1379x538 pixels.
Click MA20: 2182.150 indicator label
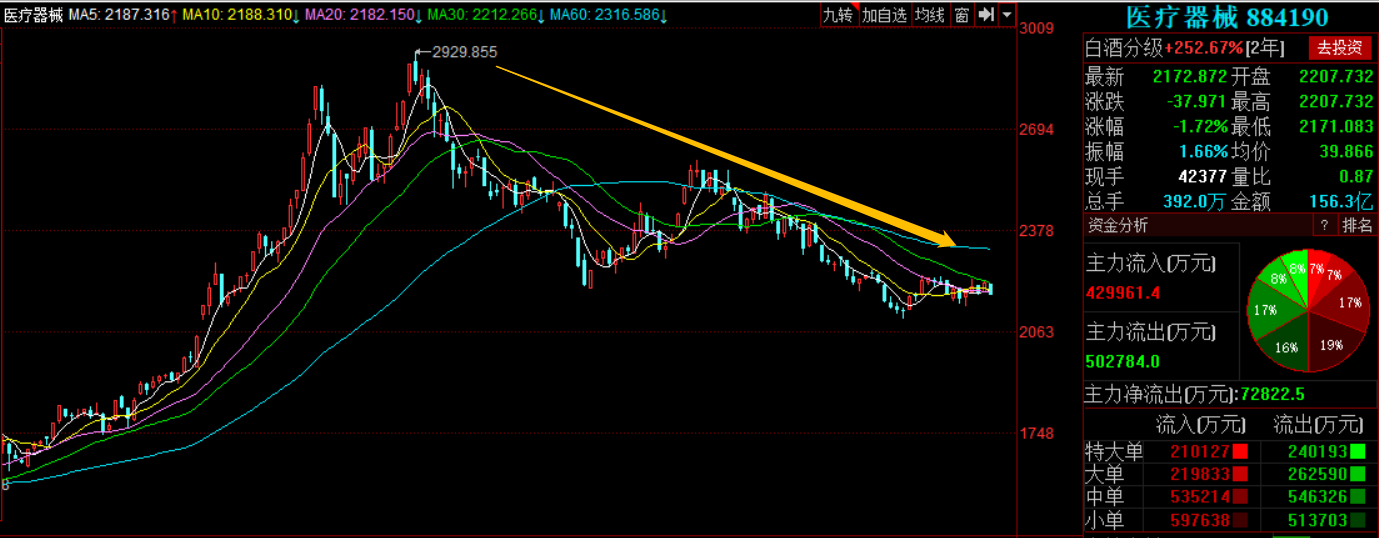(x=364, y=15)
